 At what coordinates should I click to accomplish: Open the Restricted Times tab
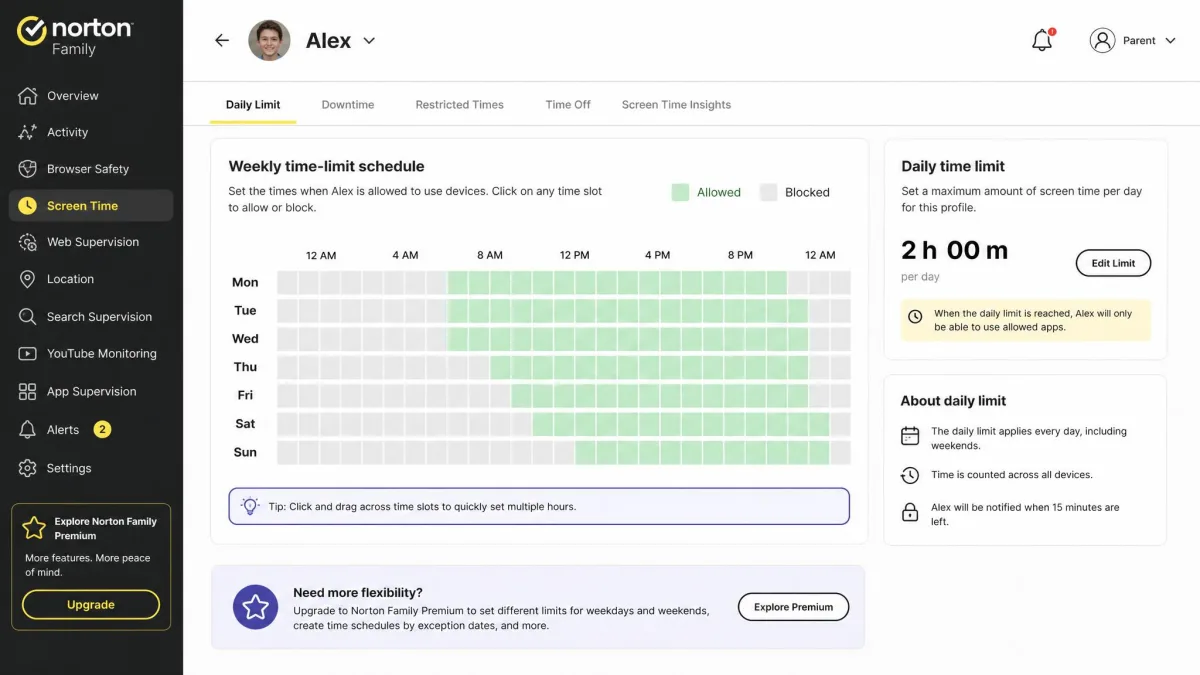[460, 105]
